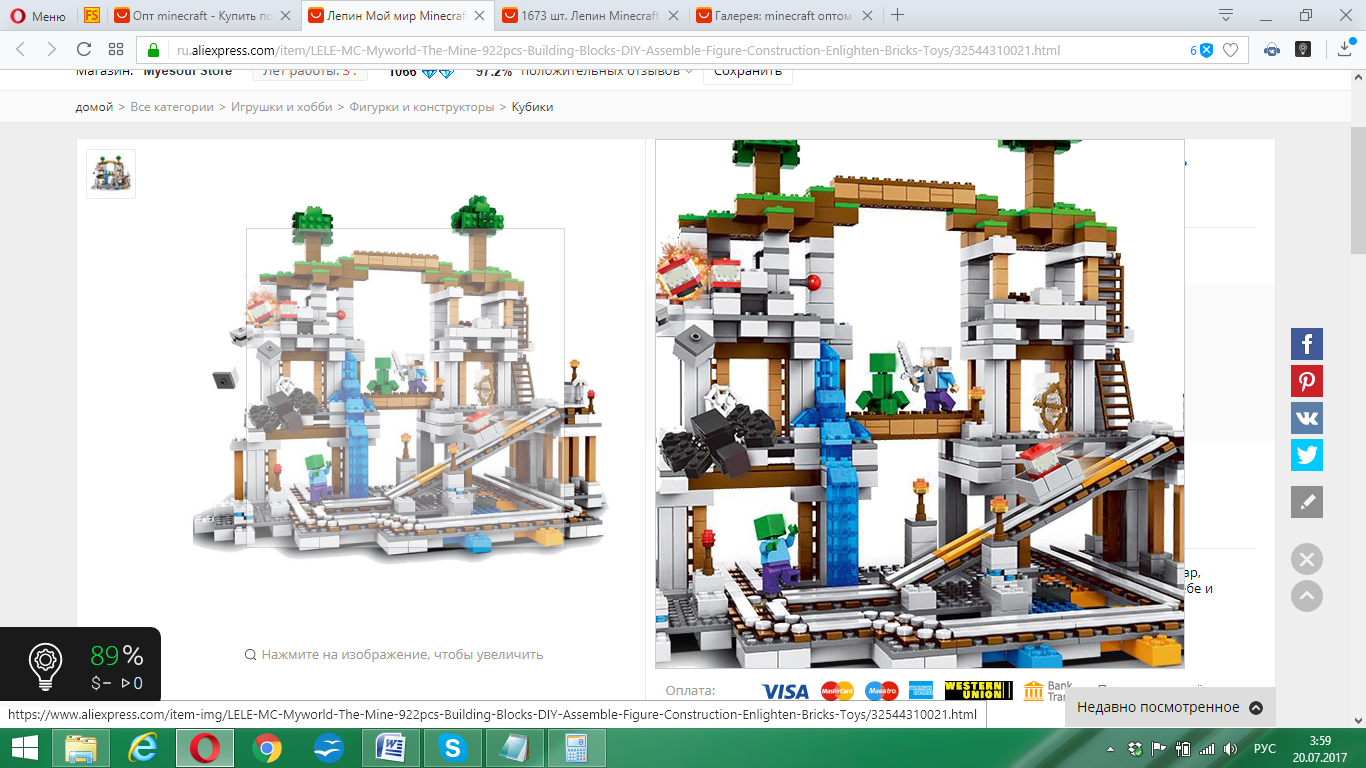Open the 'Игрушки и хобби' breadcrumb
1366x768 pixels.
pos(282,107)
